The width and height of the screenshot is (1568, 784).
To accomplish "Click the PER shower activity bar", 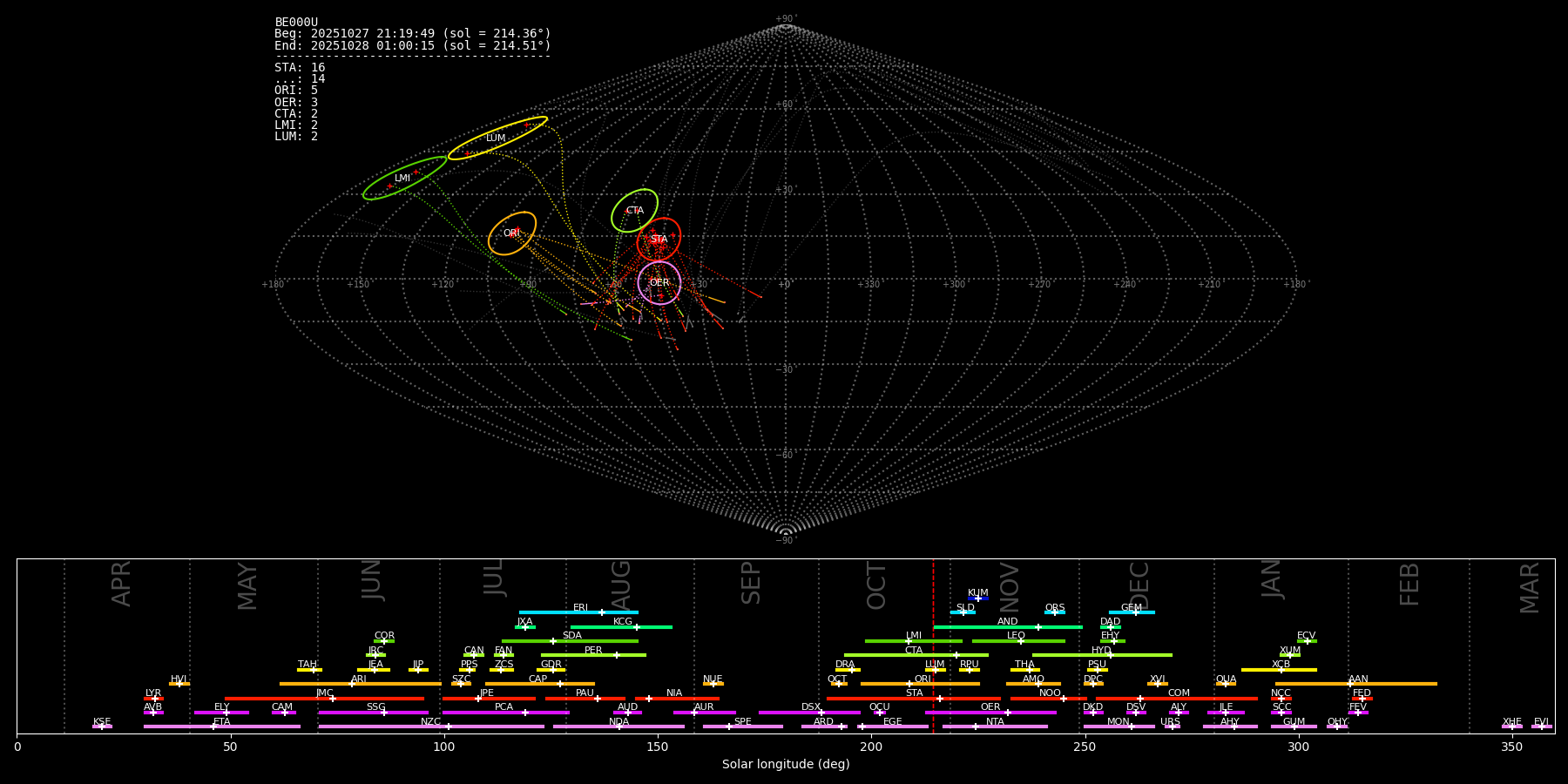I will [593, 655].
